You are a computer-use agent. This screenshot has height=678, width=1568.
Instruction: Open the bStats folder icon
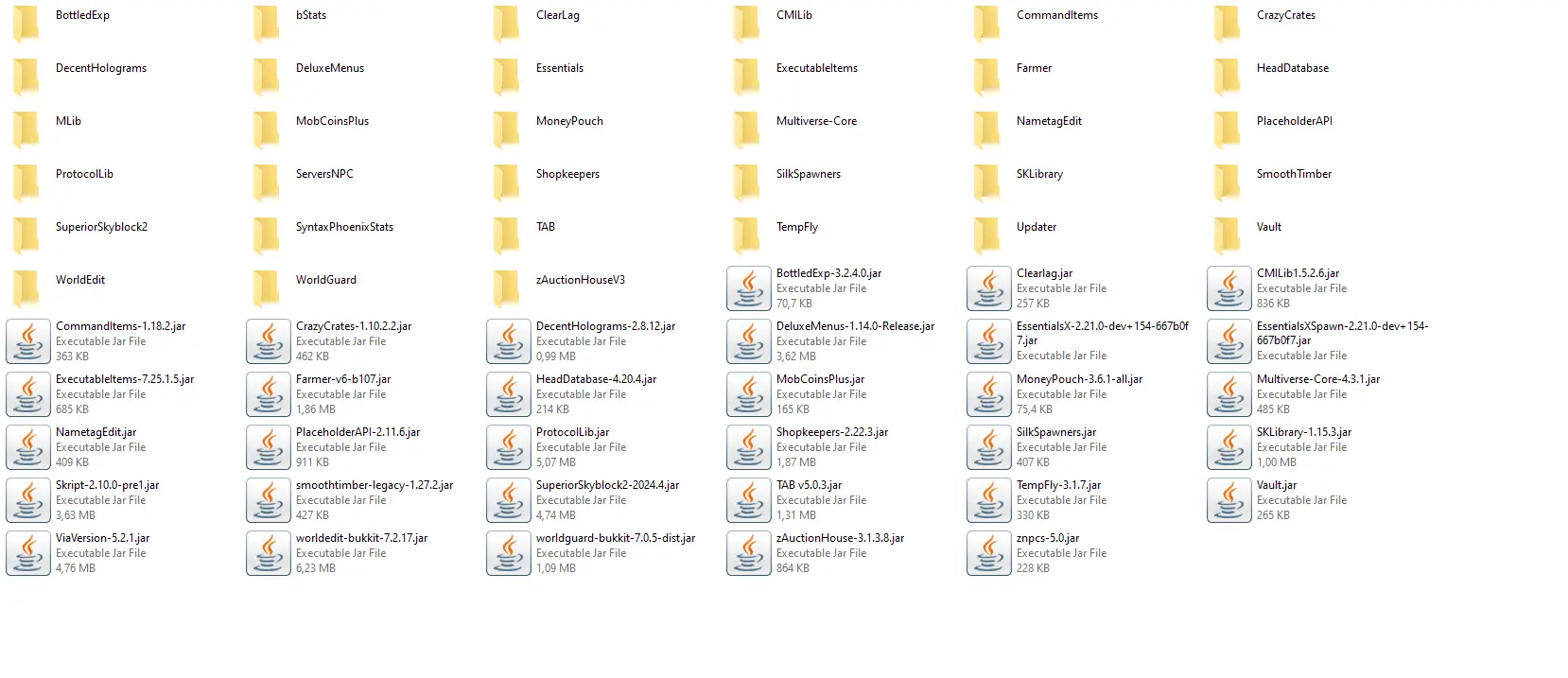268,23
